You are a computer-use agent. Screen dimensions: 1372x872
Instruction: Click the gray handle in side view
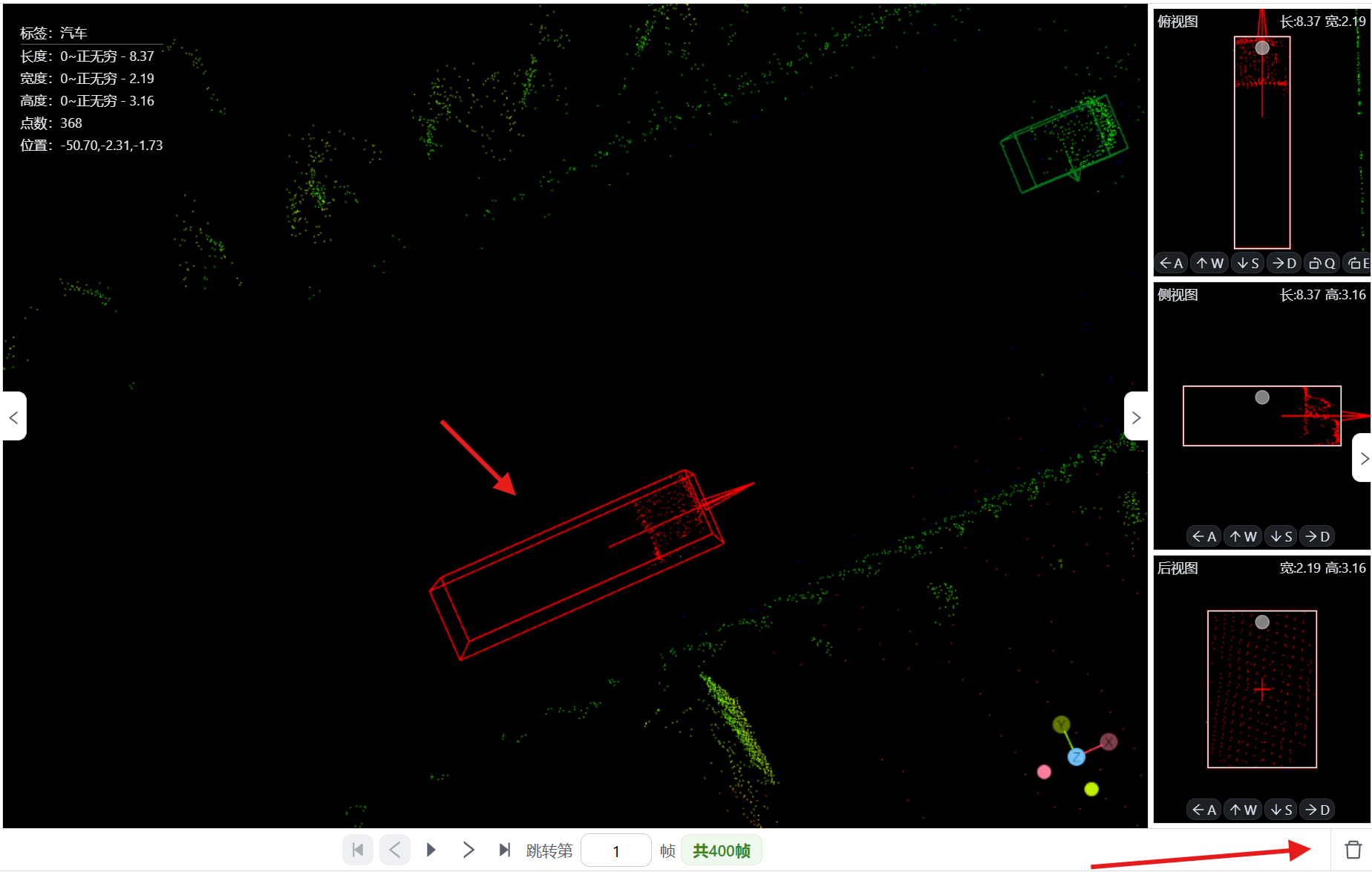click(x=1262, y=397)
